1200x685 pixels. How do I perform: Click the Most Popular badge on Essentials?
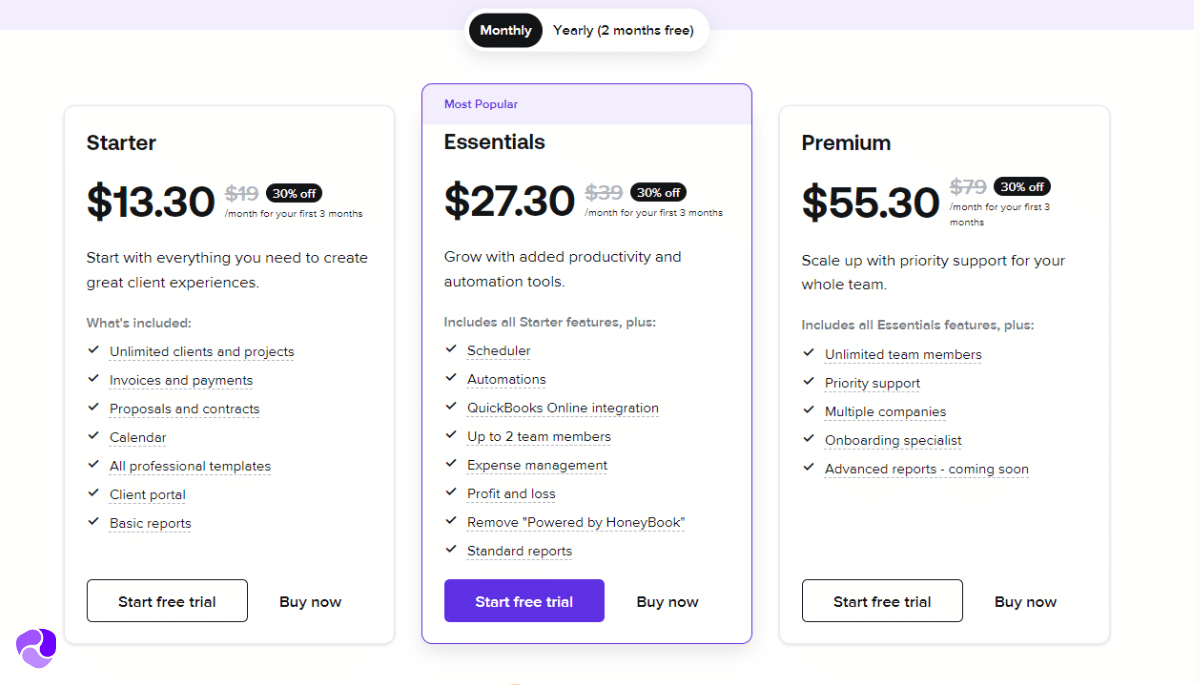(481, 104)
